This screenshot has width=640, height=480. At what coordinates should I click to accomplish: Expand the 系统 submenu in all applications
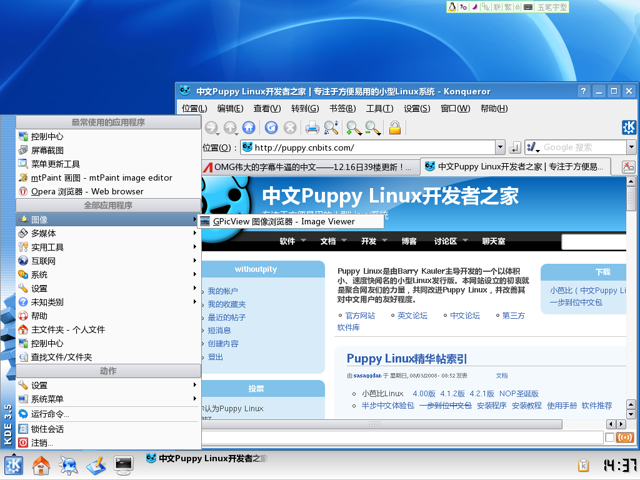(x=108, y=275)
